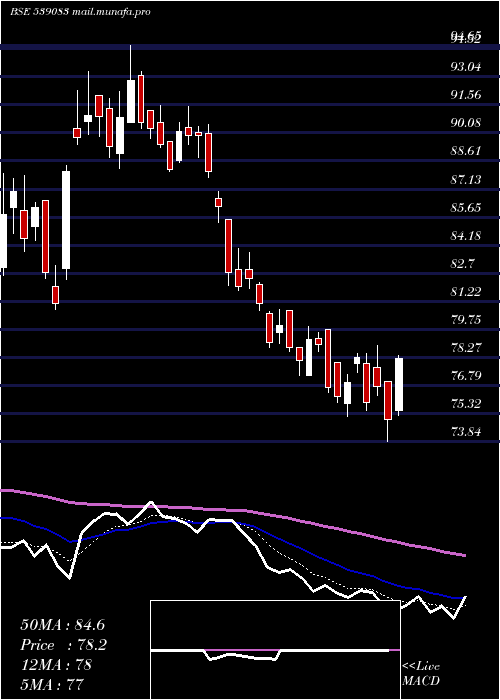
Task: Click the 82.7 price axis label
Action: [x=462, y=263]
